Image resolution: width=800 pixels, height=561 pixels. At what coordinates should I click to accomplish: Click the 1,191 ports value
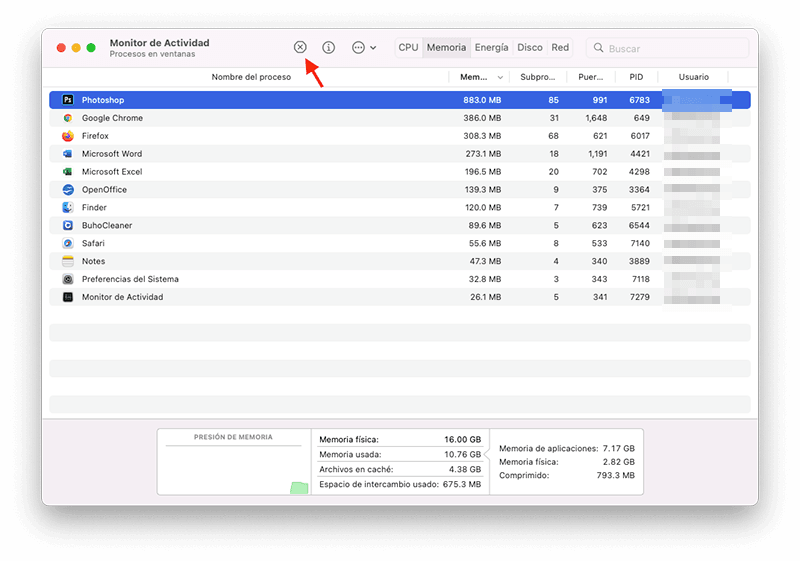click(x=597, y=154)
